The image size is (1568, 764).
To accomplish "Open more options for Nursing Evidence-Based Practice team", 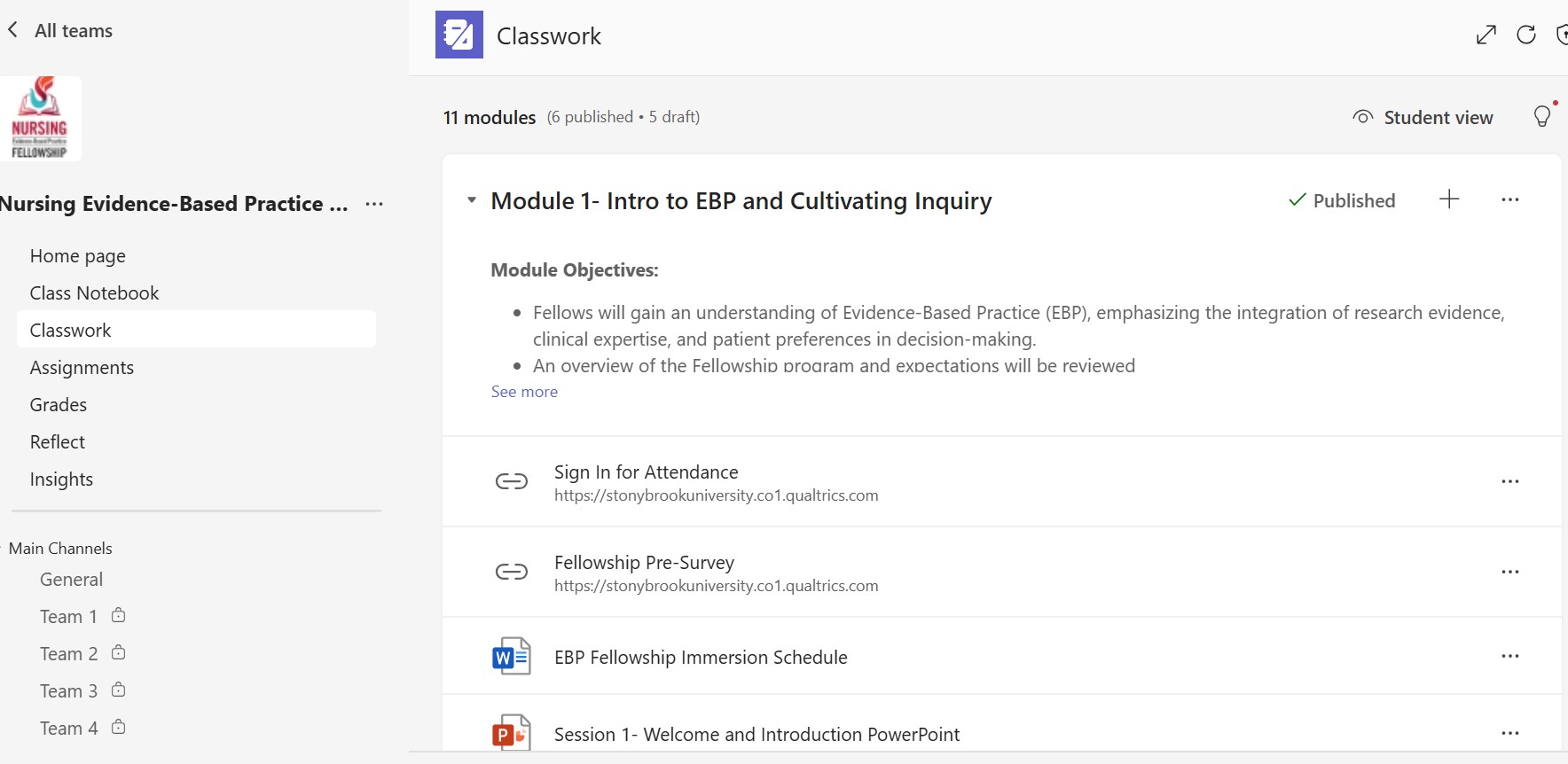I will point(374,204).
